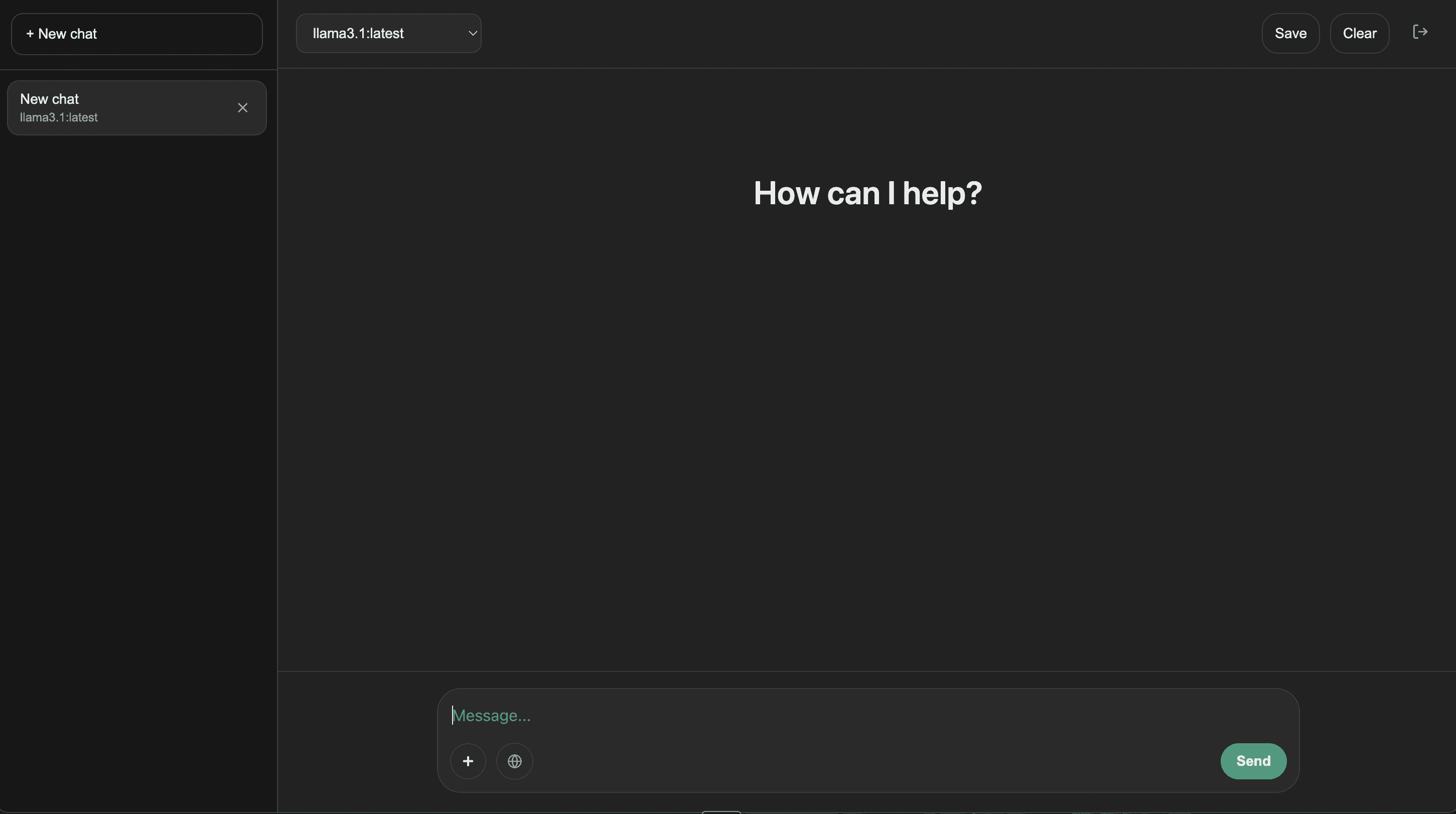Screen dimensions: 1456x814
Task: Click the logout arrow icon
Action: pos(1420,32)
